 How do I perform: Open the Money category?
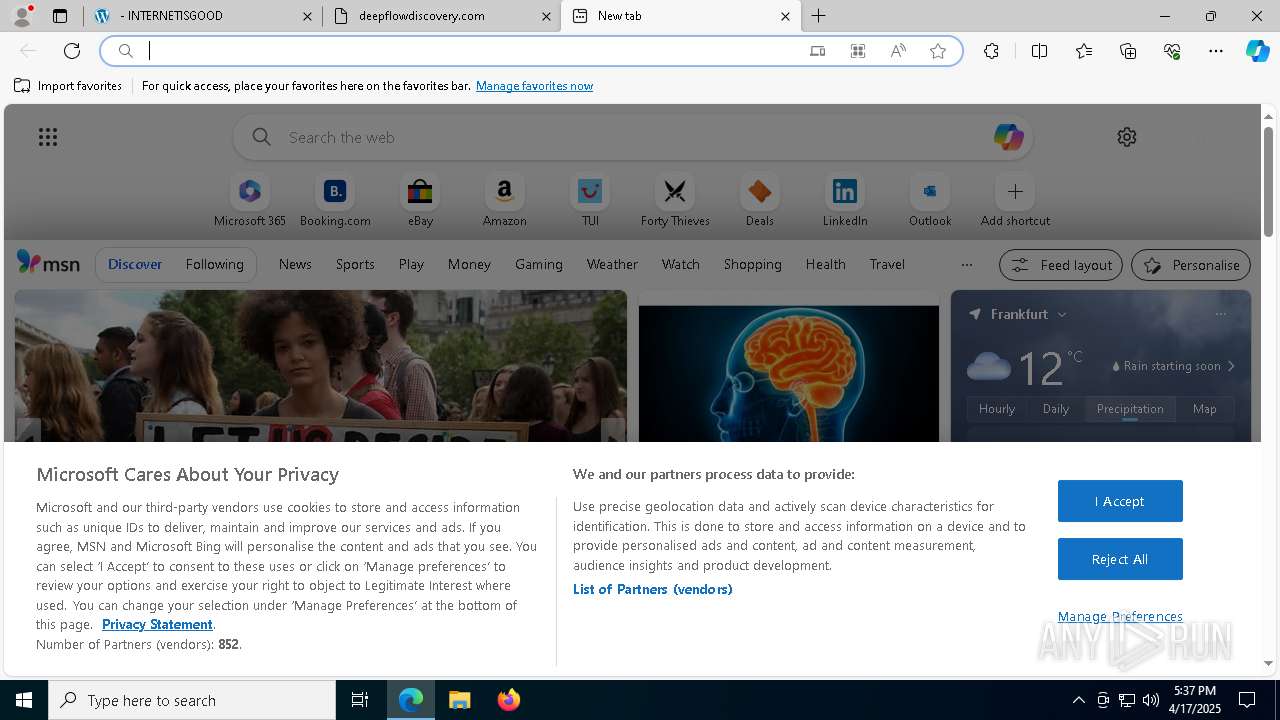point(469,264)
